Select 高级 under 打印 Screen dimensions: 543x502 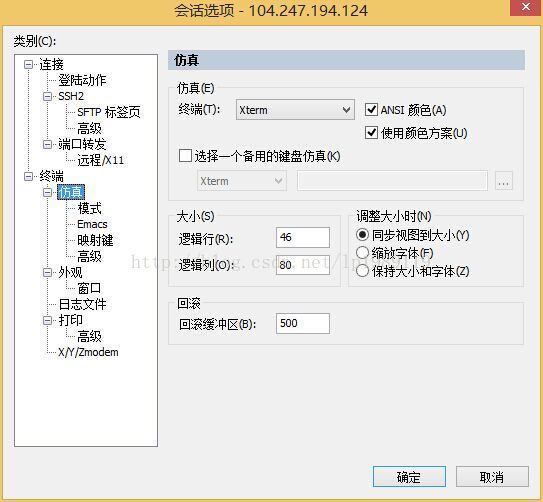[x=89, y=336]
